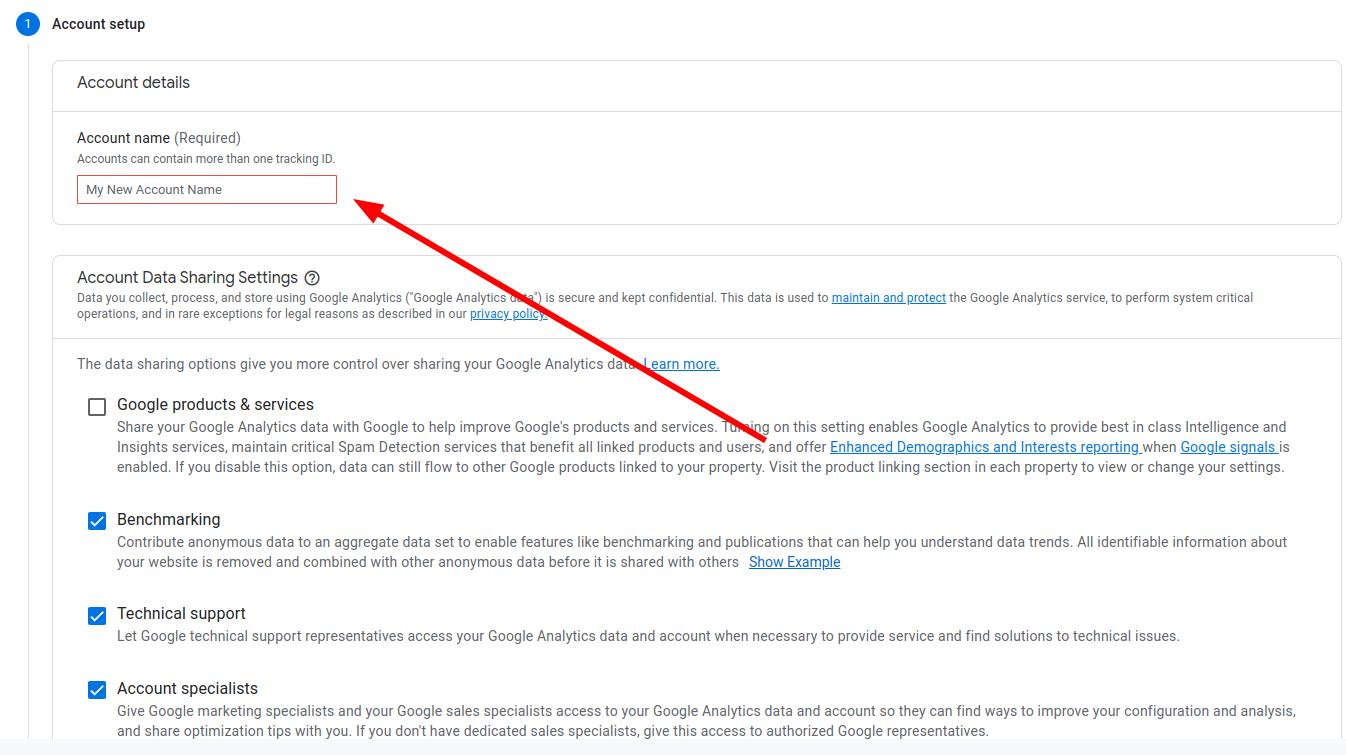This screenshot has width=1346, height=755.
Task: Disable the Technical support checkbox
Action: click(97, 614)
